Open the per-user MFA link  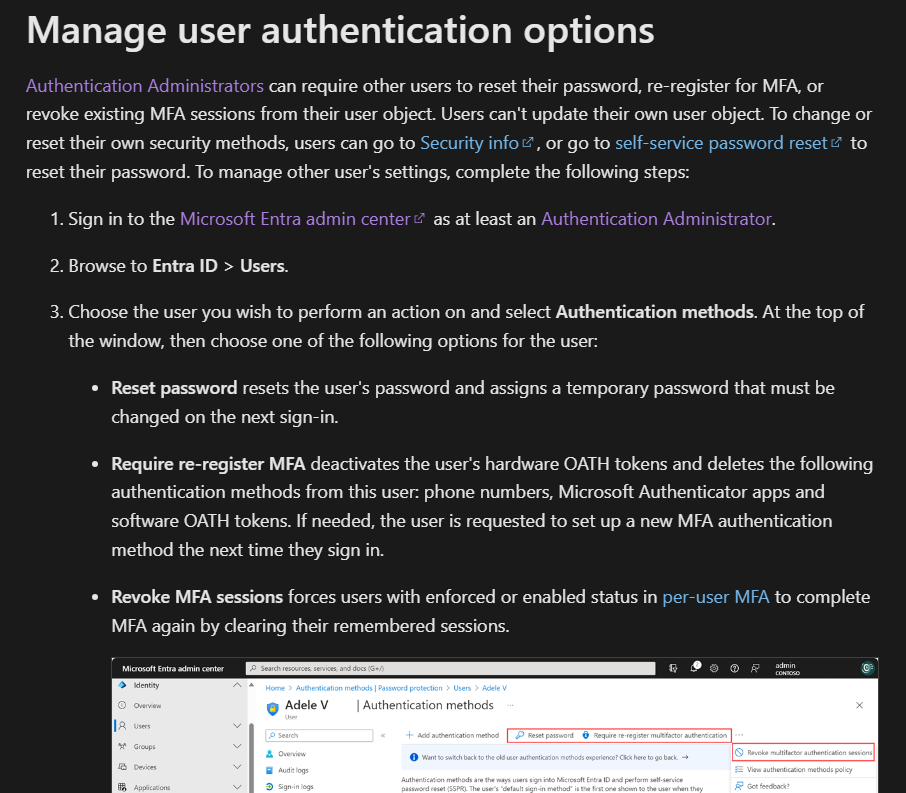715,596
